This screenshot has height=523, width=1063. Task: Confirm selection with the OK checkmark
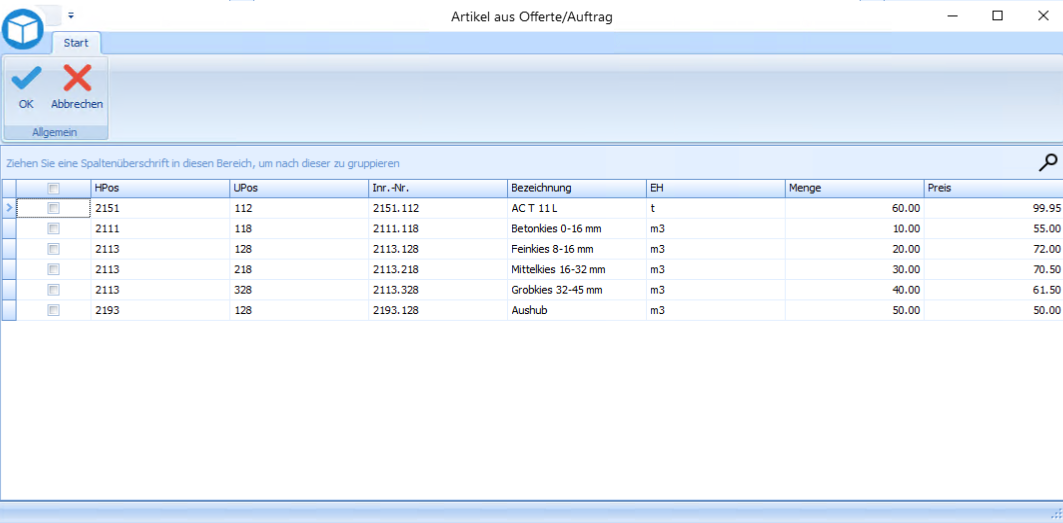[x=26, y=88]
